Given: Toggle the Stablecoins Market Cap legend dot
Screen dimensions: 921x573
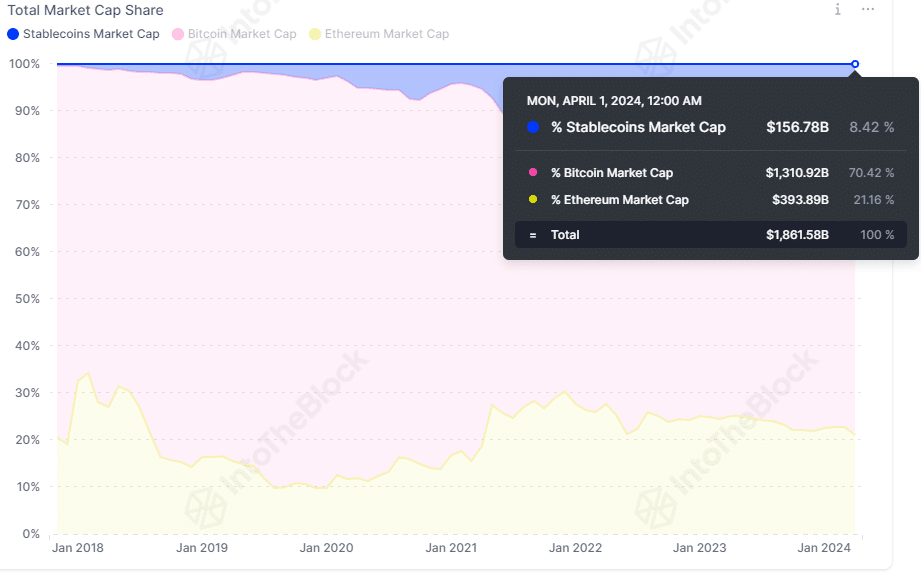Looking at the screenshot, I should 13,34.
